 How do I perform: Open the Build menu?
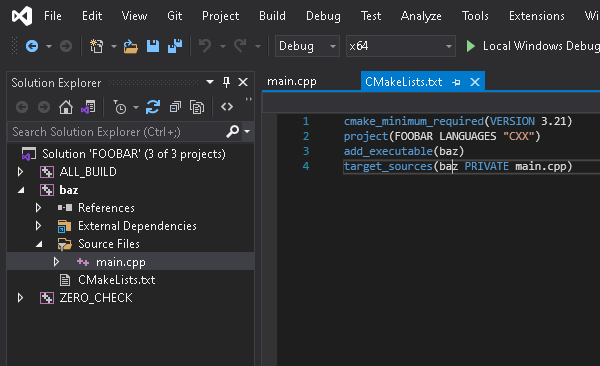tap(272, 16)
